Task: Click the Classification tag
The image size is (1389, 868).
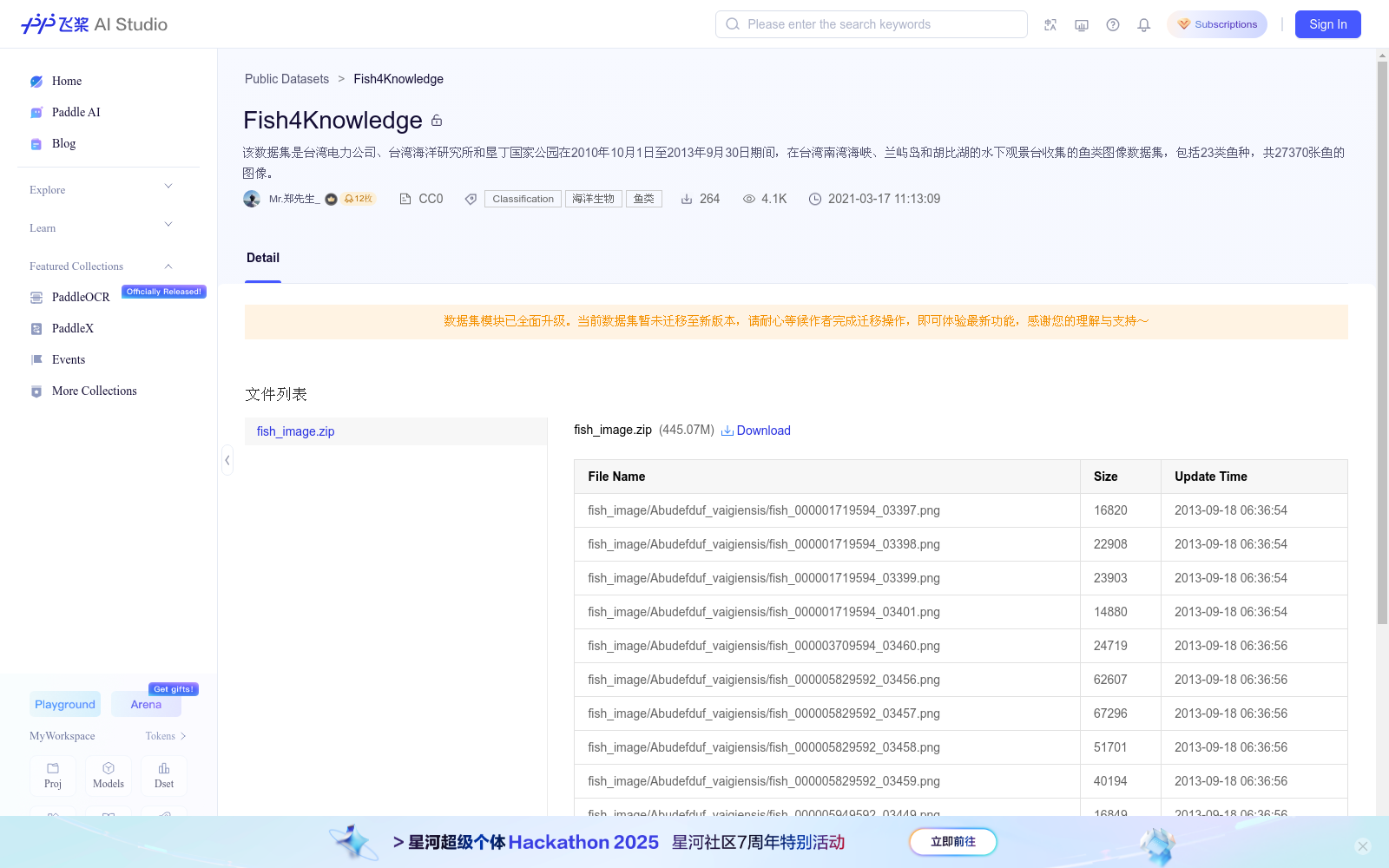Action: coord(523,199)
